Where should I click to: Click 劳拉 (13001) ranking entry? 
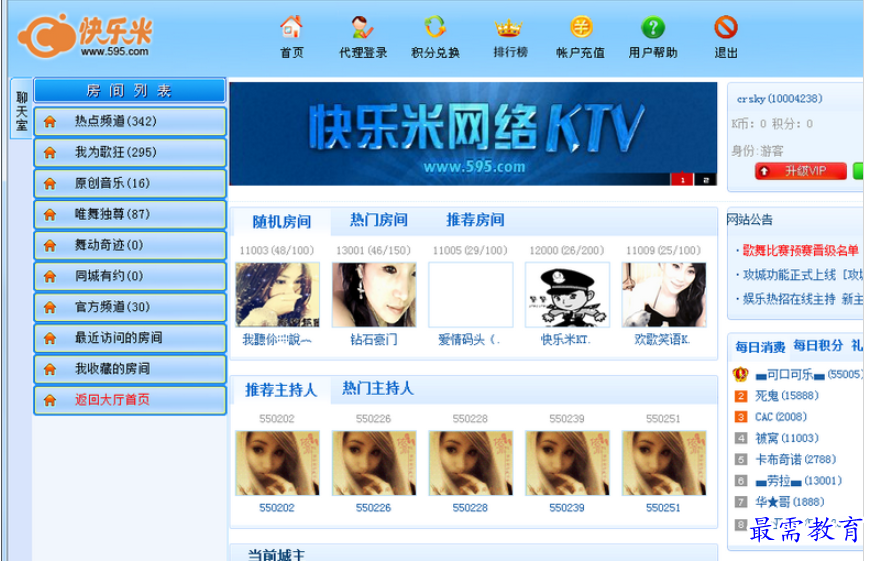(798, 481)
